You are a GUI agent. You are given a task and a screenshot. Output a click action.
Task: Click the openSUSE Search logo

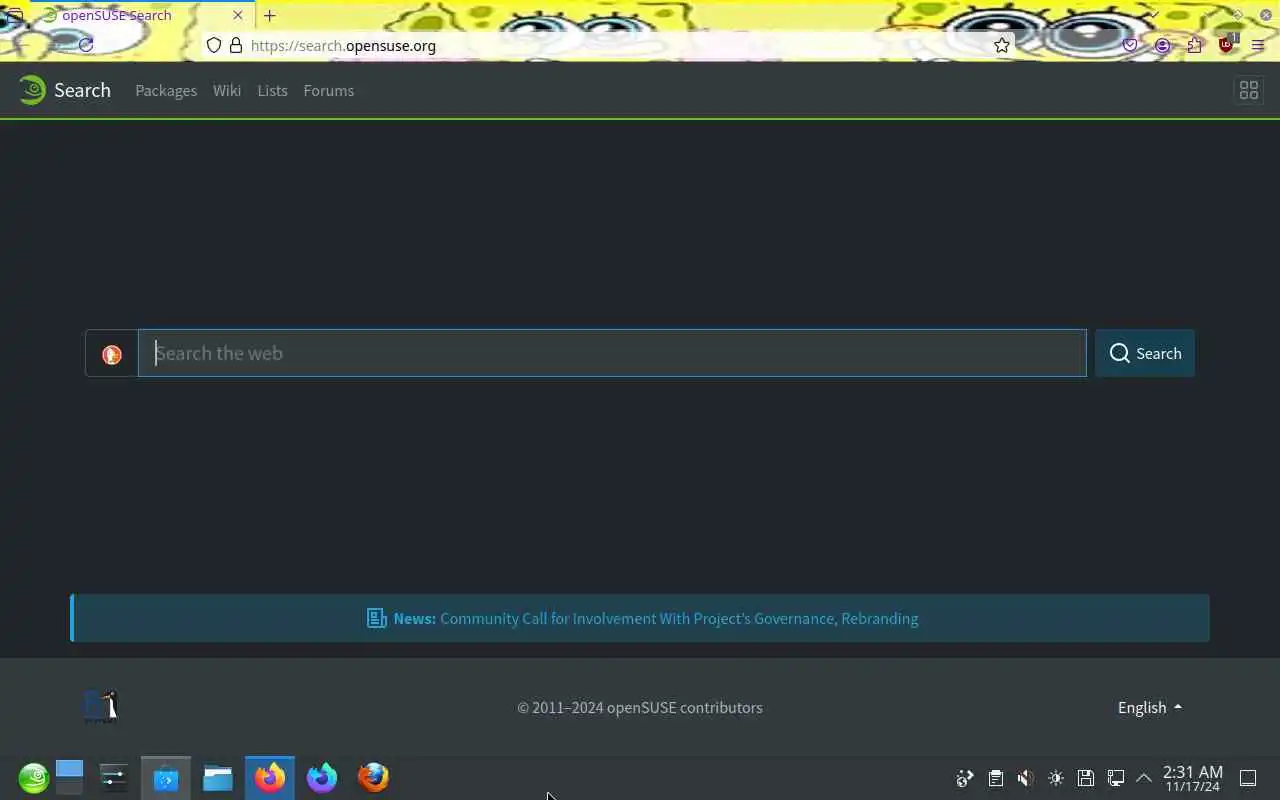coord(65,90)
